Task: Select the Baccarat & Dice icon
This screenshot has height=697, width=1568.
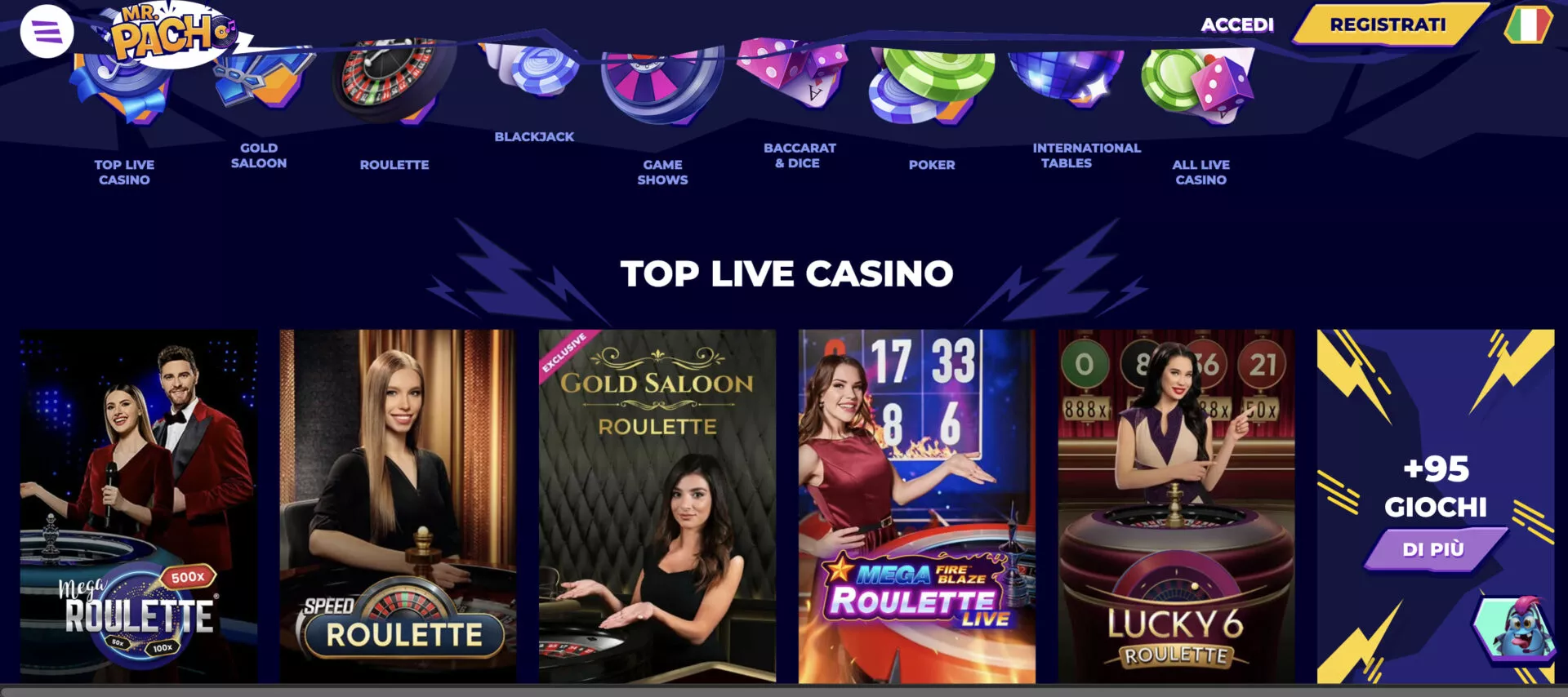Action: (794, 73)
